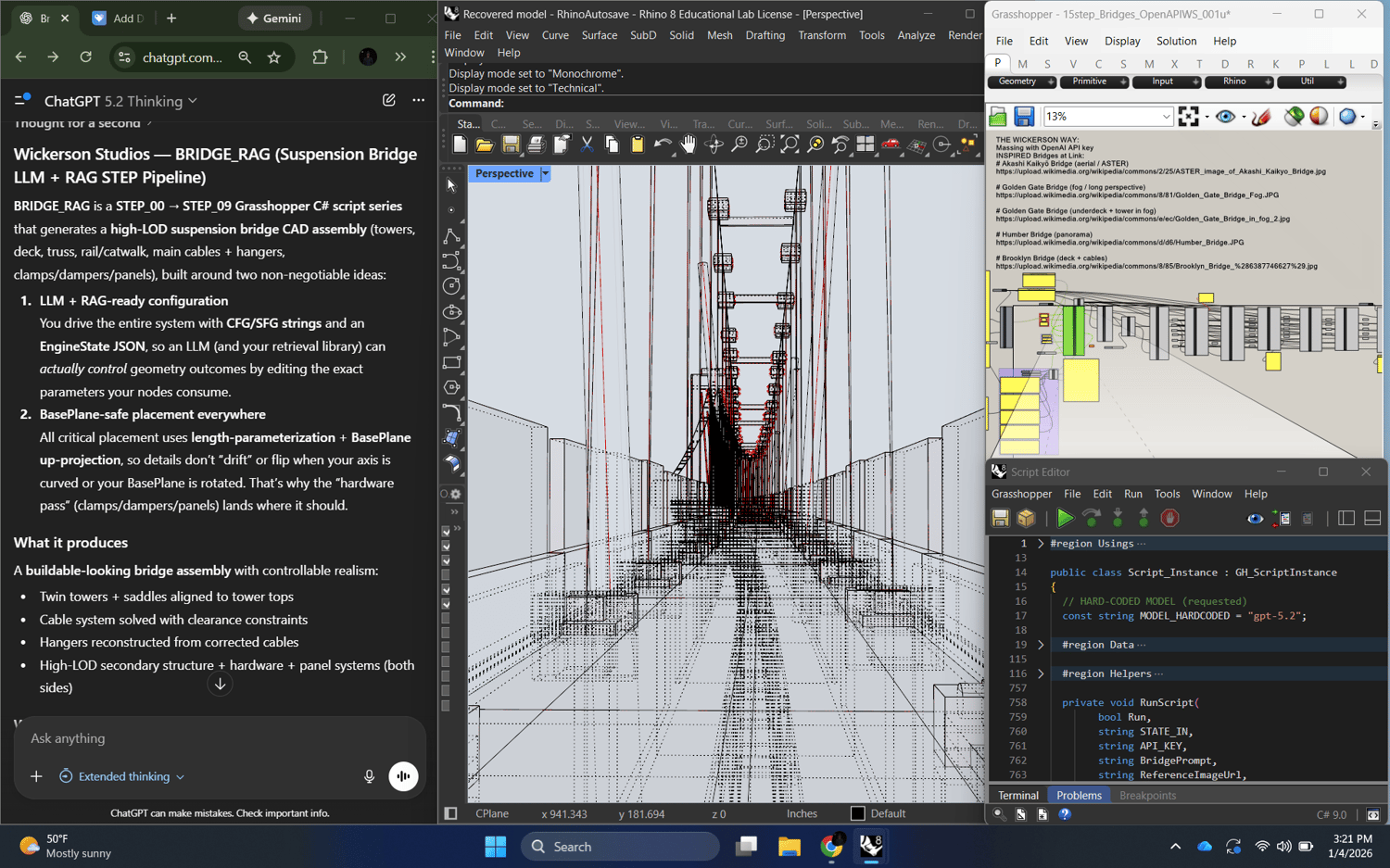This screenshot has width=1390, height=868.
Task: Click the Default layer color swatch
Action: pos(857,813)
